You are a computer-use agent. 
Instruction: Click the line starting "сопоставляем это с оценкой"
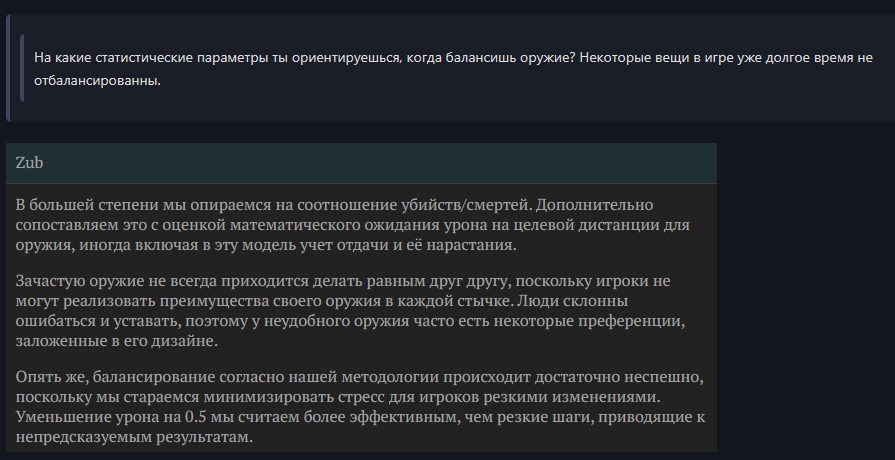point(353,225)
